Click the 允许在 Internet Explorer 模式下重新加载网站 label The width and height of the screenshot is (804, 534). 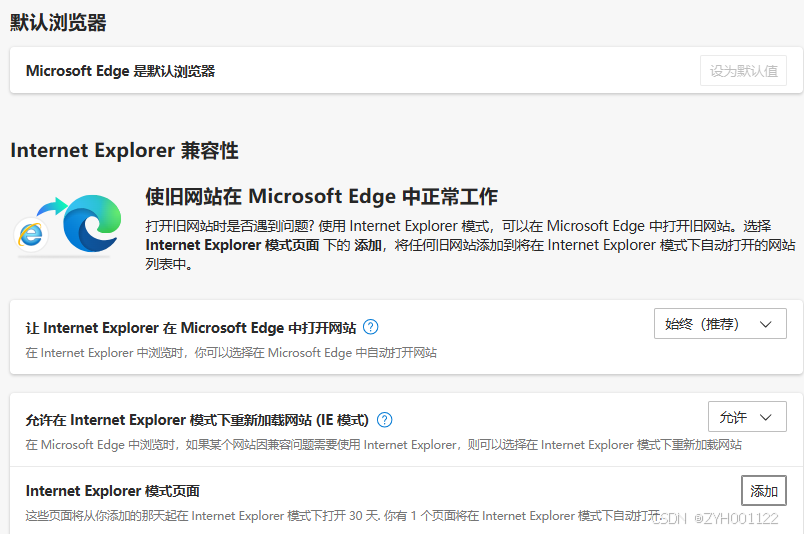pyautogui.click(x=197, y=420)
